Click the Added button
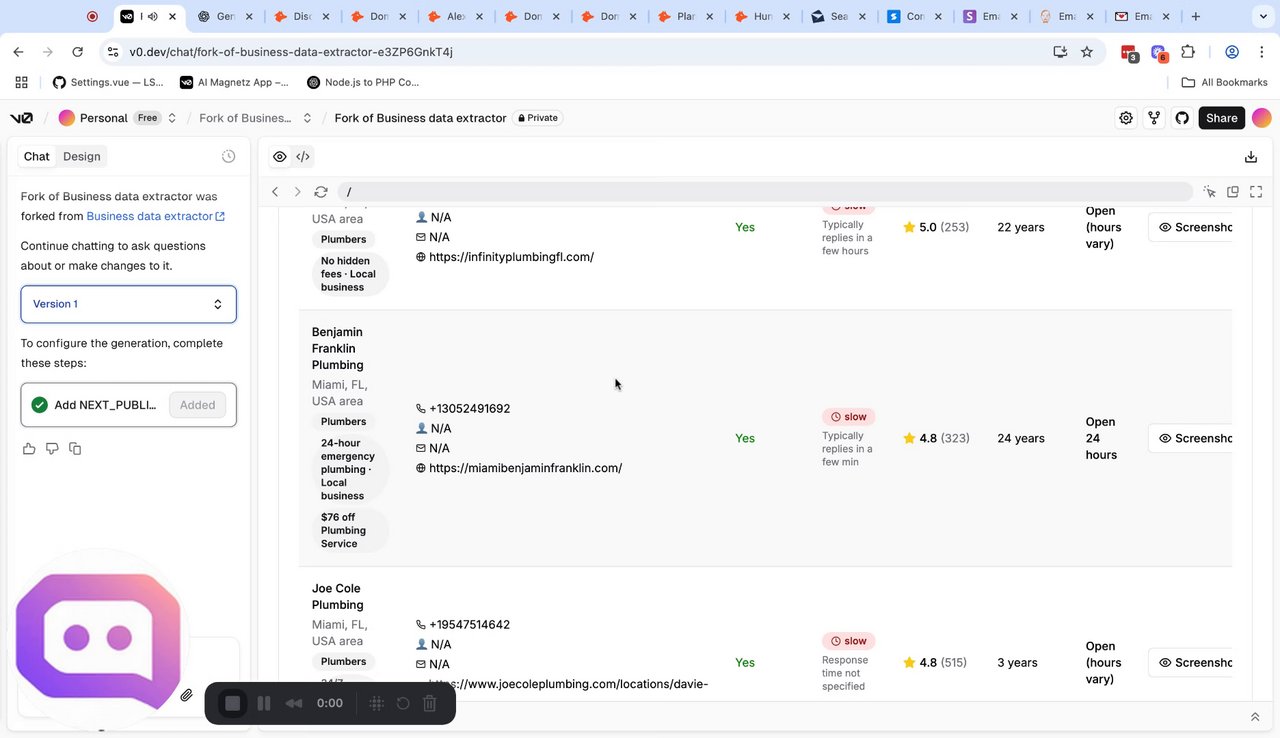Viewport: 1280px width, 738px height. pyautogui.click(x=197, y=405)
